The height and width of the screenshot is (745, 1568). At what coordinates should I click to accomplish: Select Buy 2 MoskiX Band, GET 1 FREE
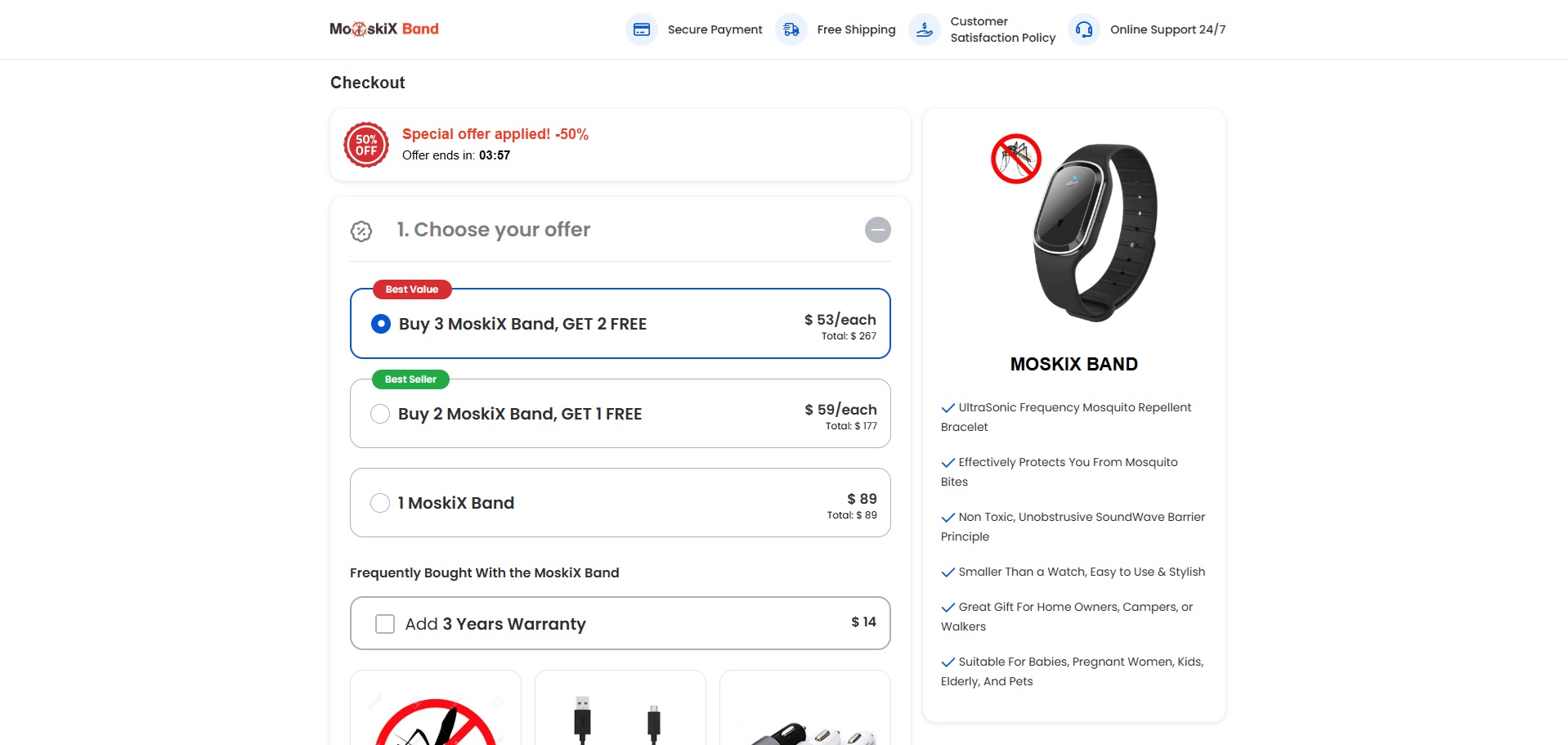pyautogui.click(x=380, y=414)
